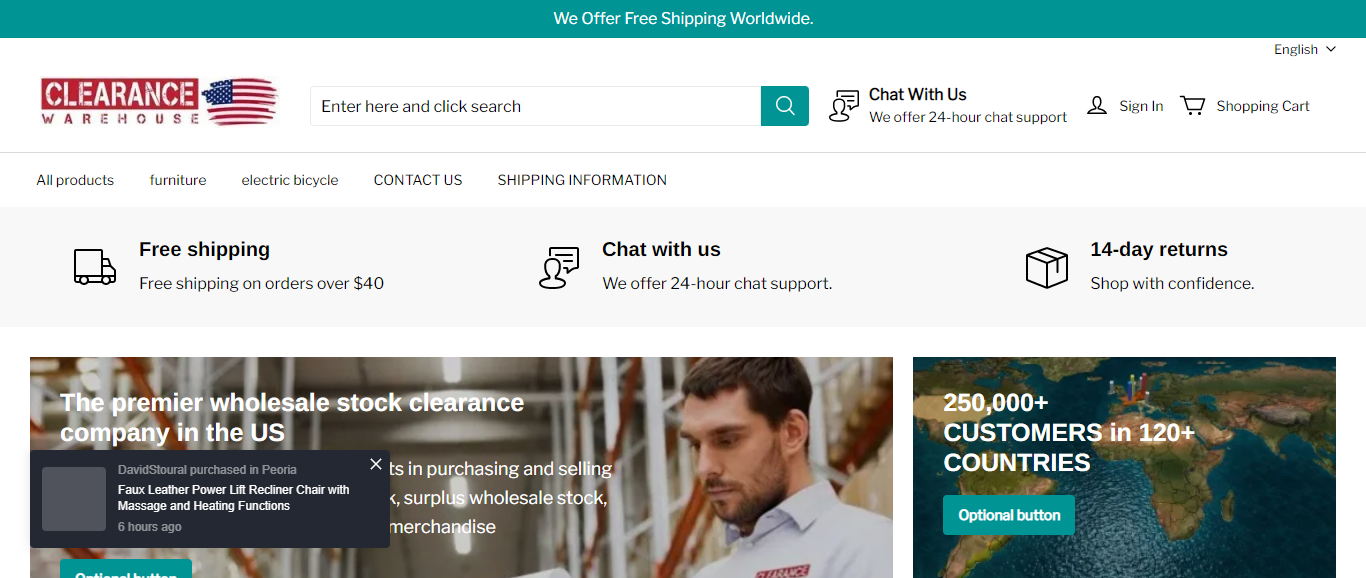
Task: Click the recliner chair notification thumbnail
Action: point(74,499)
